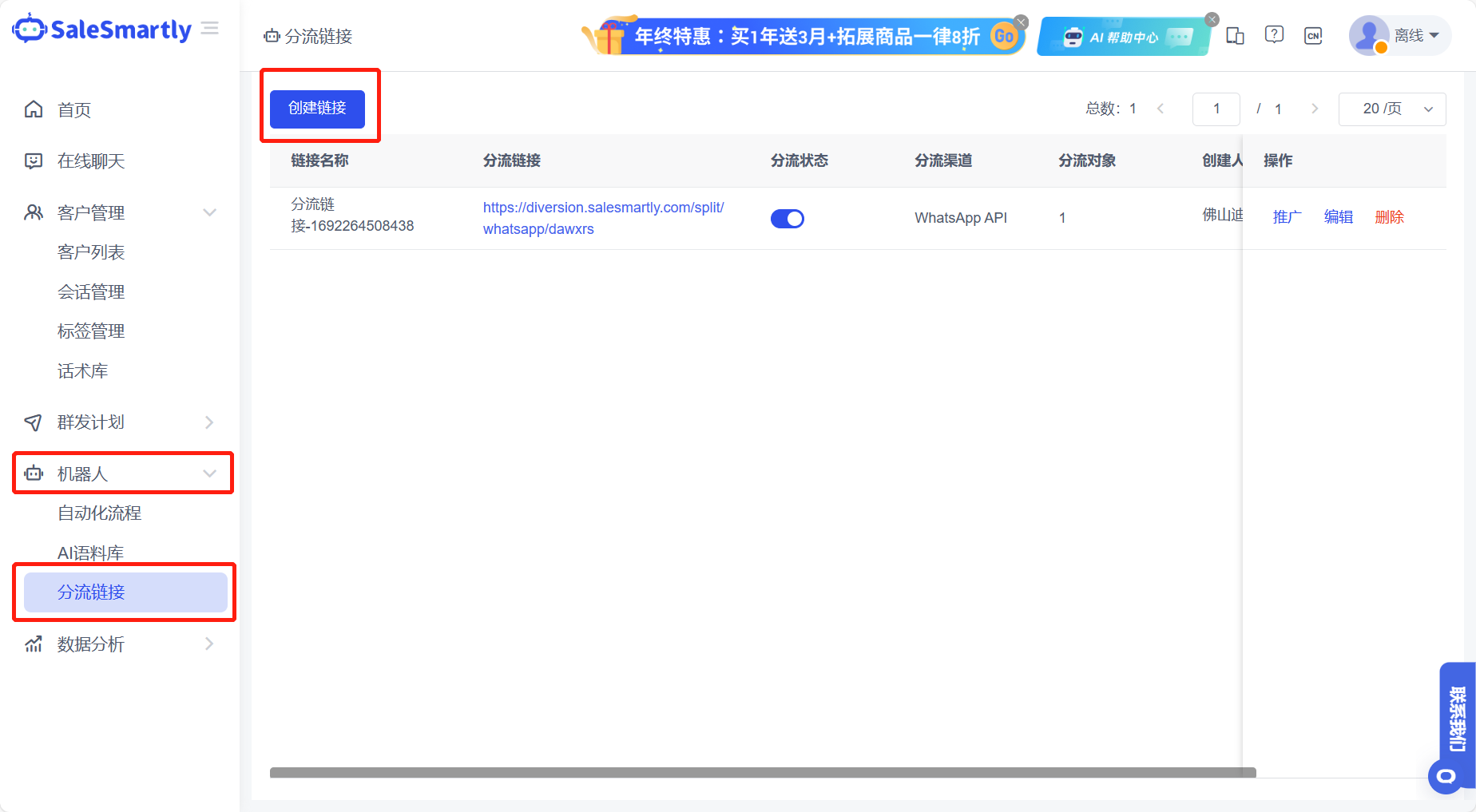The width and height of the screenshot is (1476, 812).
Task: Go to the online chat menu item
Action: 91,161
